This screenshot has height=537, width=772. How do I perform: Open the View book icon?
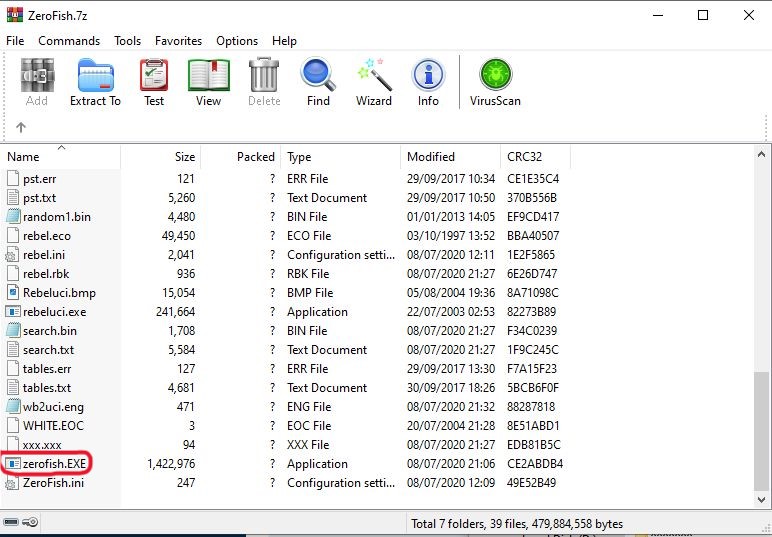point(209,75)
